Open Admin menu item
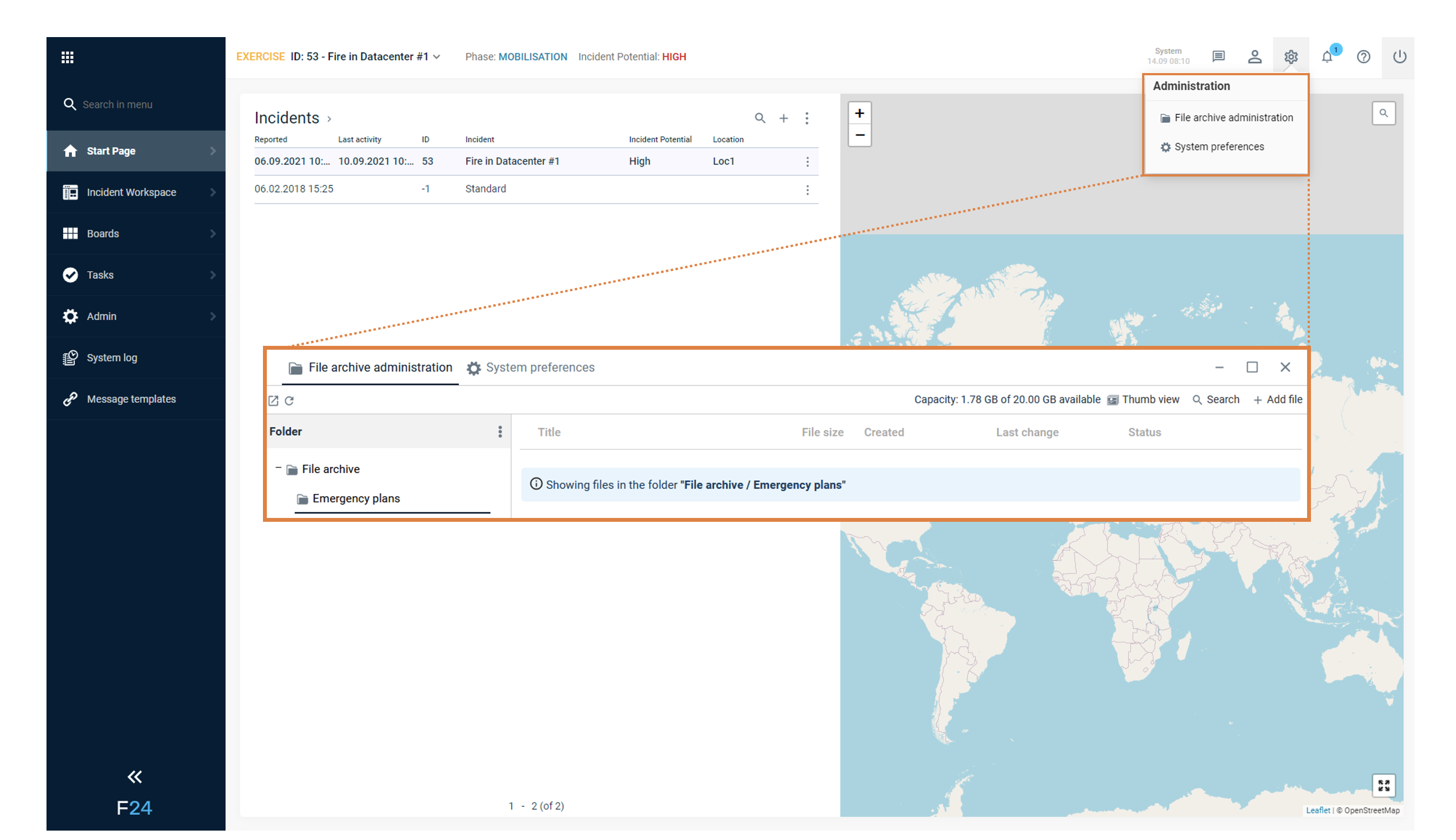 tap(136, 316)
